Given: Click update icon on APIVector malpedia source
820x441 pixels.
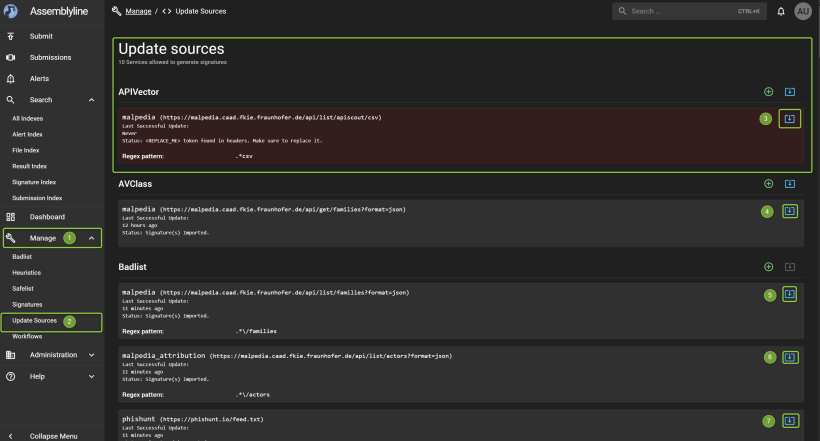Looking at the screenshot, I should [x=789, y=119].
